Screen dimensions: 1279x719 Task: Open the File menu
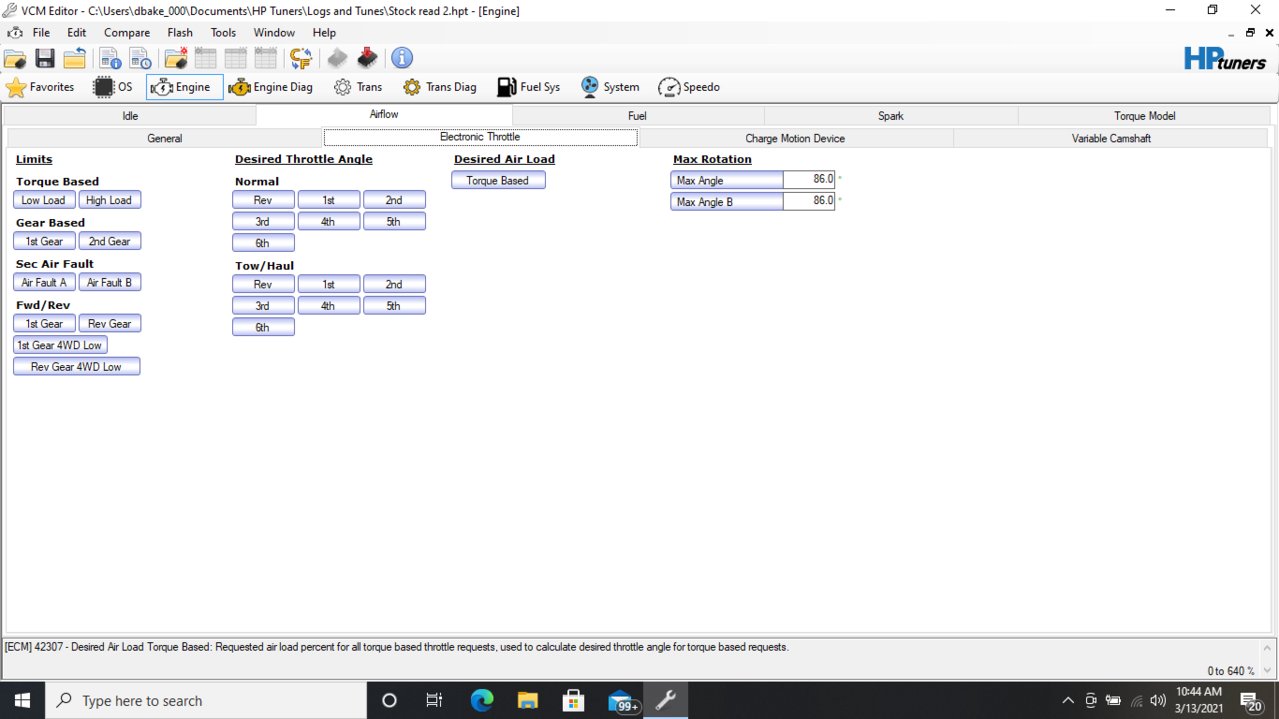[41, 32]
